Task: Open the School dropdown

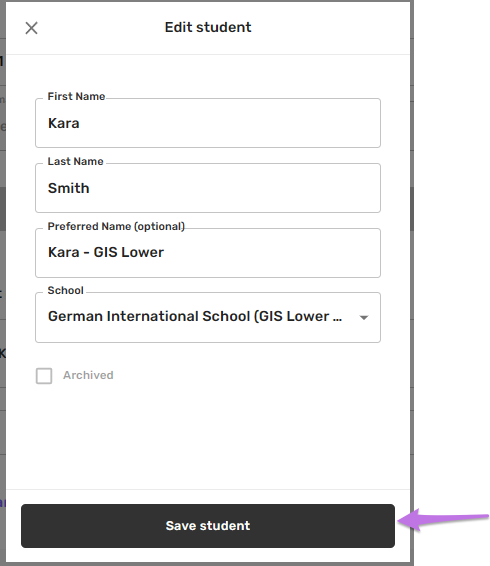Action: click(208, 317)
